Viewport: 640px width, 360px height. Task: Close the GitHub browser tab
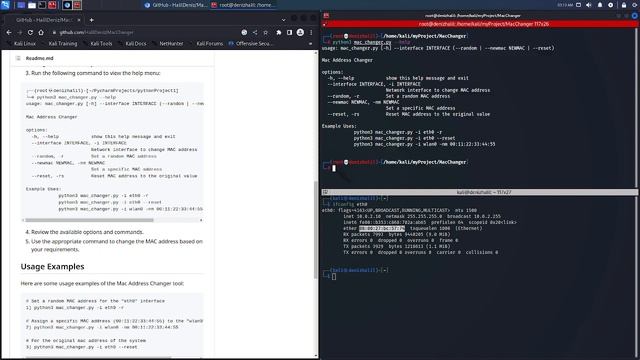pyautogui.click(x=79, y=20)
